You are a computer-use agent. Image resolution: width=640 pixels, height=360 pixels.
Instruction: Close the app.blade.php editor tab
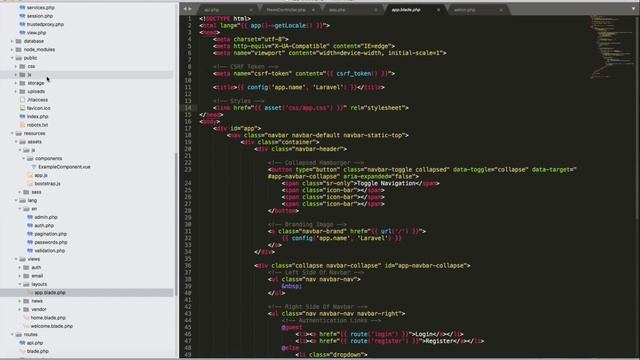(x=438, y=10)
